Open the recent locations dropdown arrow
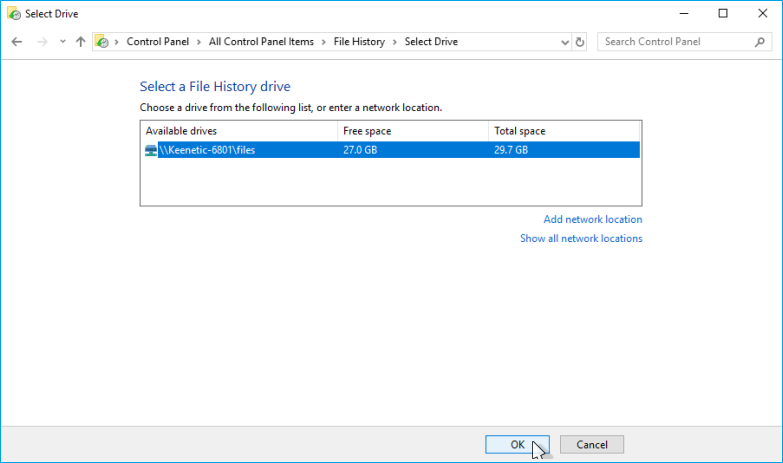 (x=62, y=42)
